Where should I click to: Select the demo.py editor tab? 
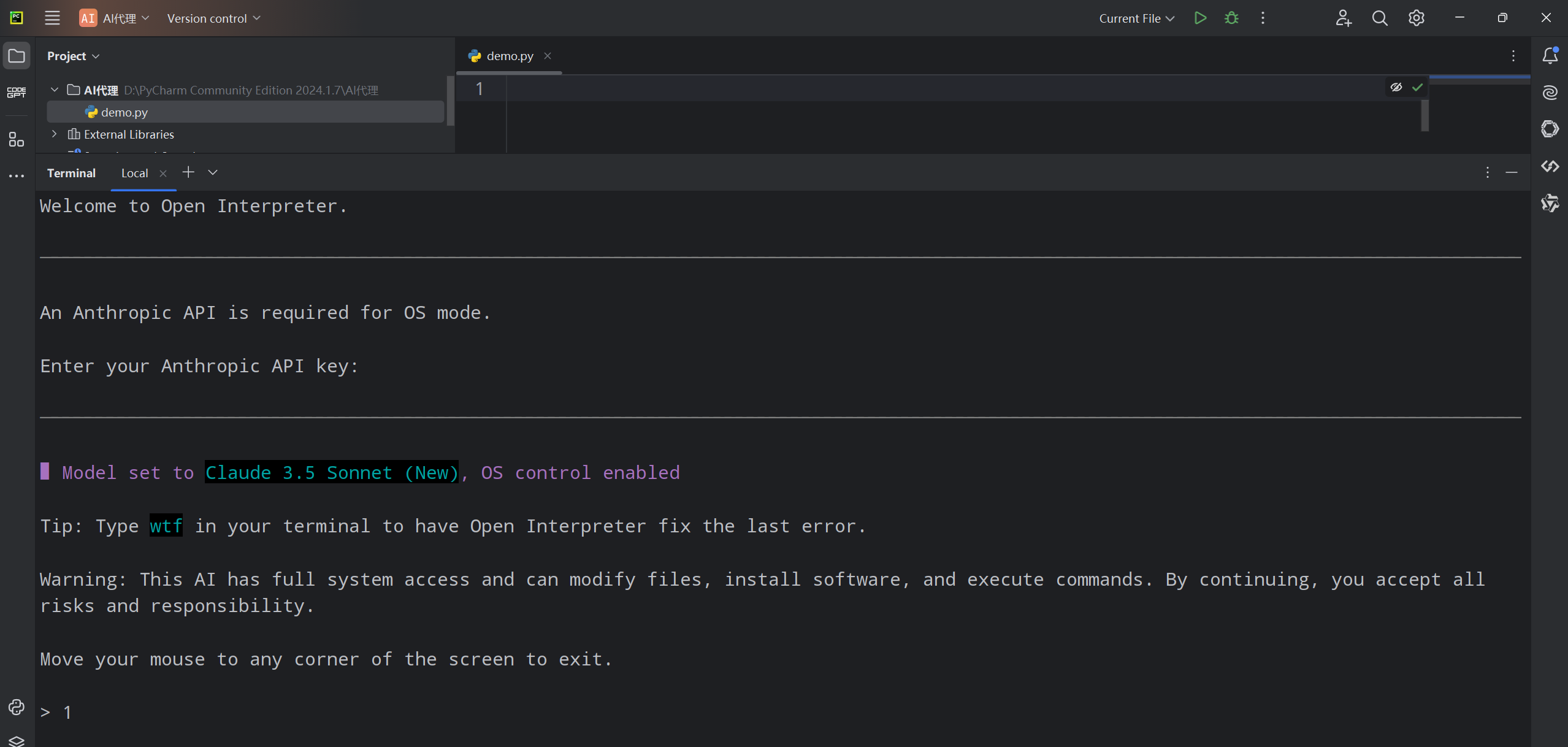pos(509,56)
